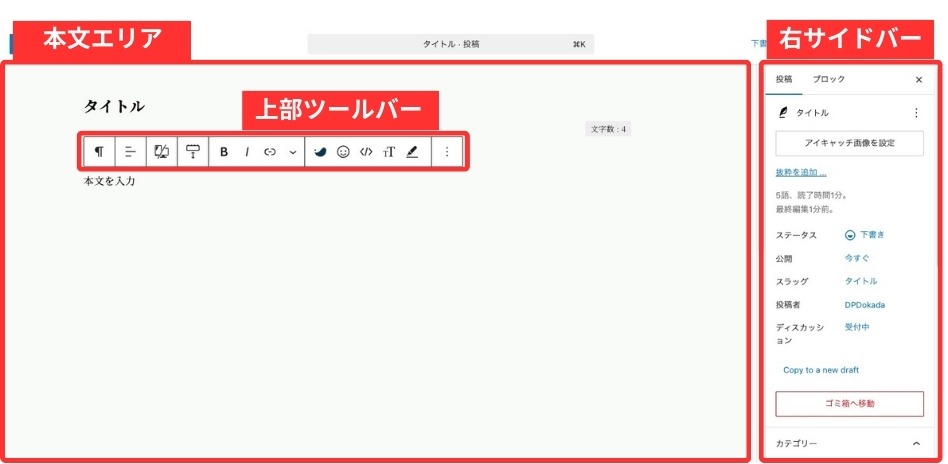Open block options three-dot menu
Screen dimensions: 948x464
(x=447, y=152)
